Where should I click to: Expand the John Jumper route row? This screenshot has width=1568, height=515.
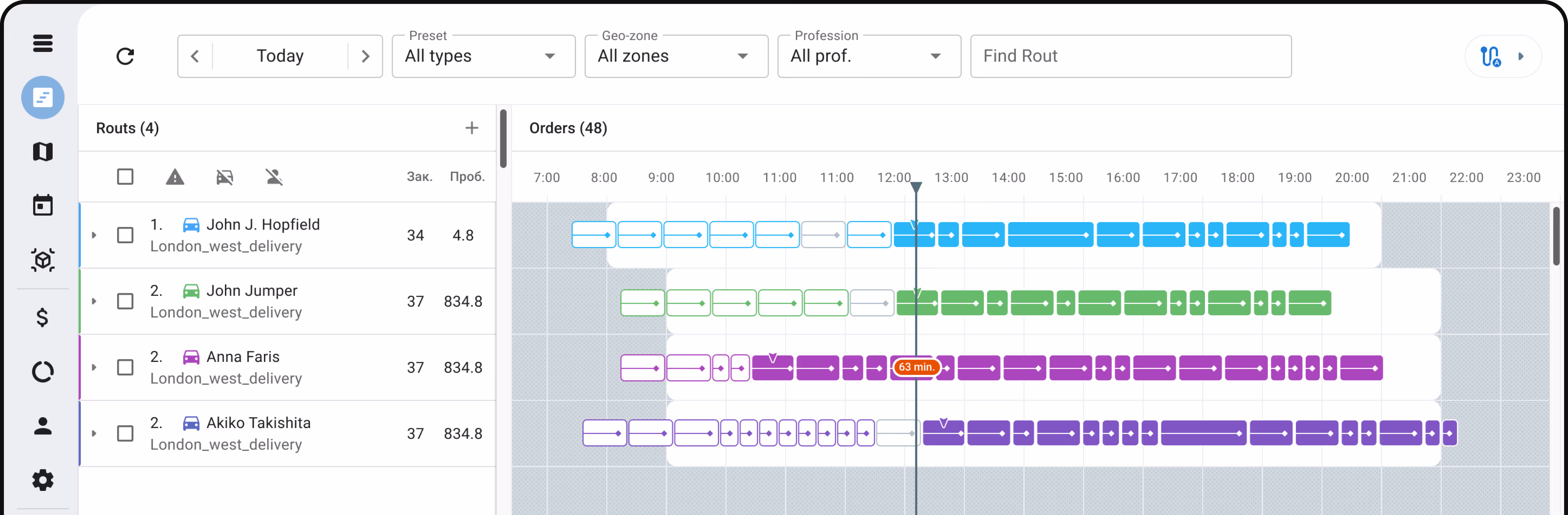pos(94,301)
